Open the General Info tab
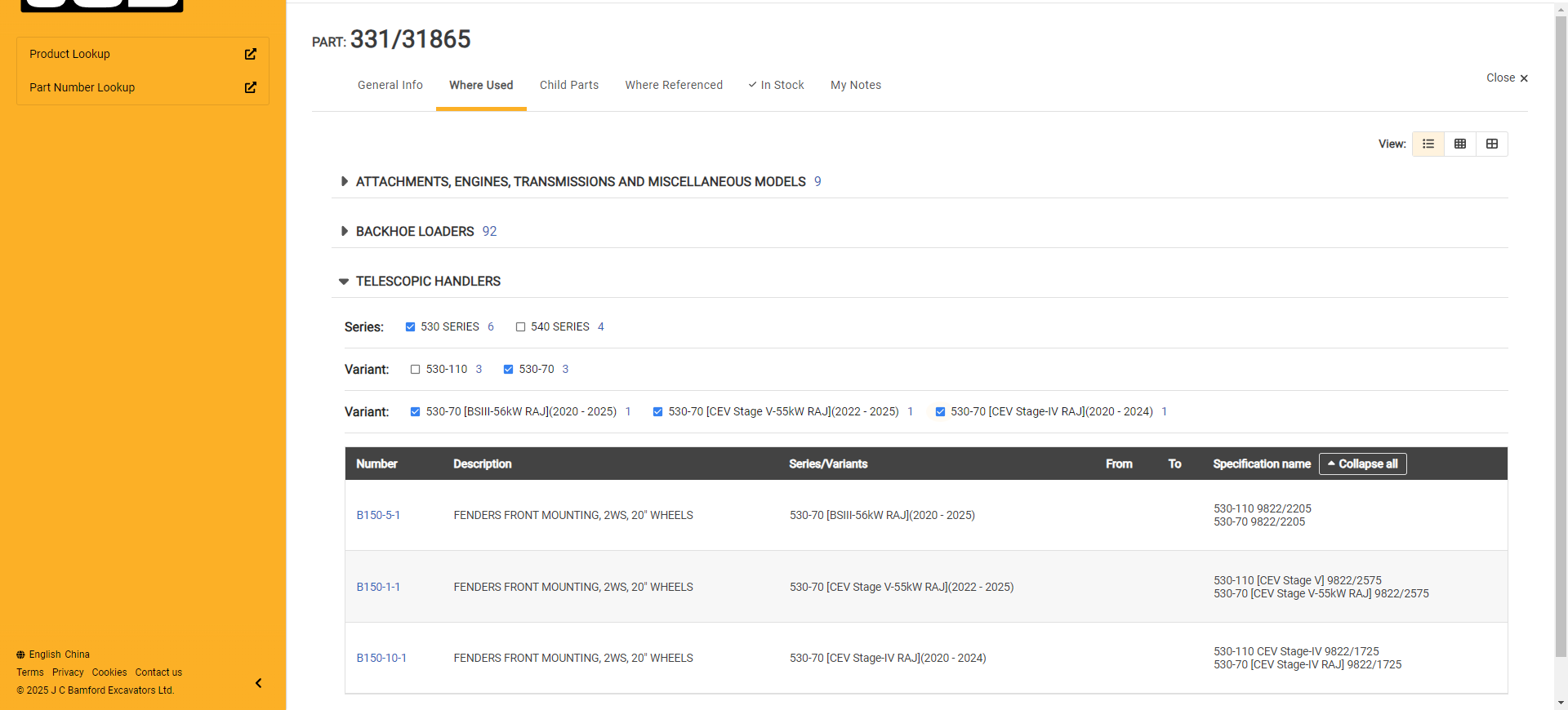Image resolution: width=1568 pixels, height=710 pixels. (390, 85)
